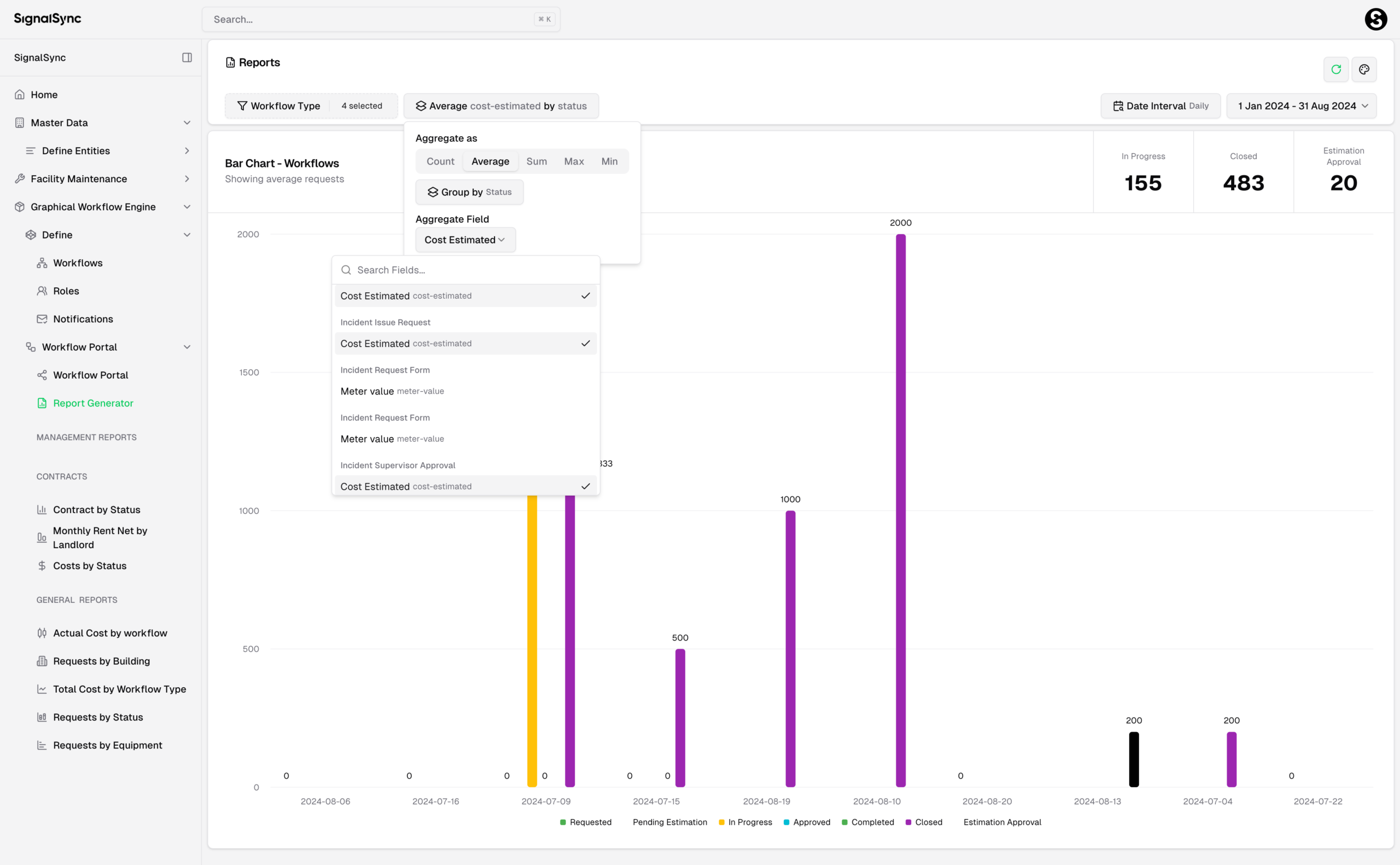Viewport: 1400px width, 865px height.
Task: Select the Sum aggregate option
Action: pos(536,161)
